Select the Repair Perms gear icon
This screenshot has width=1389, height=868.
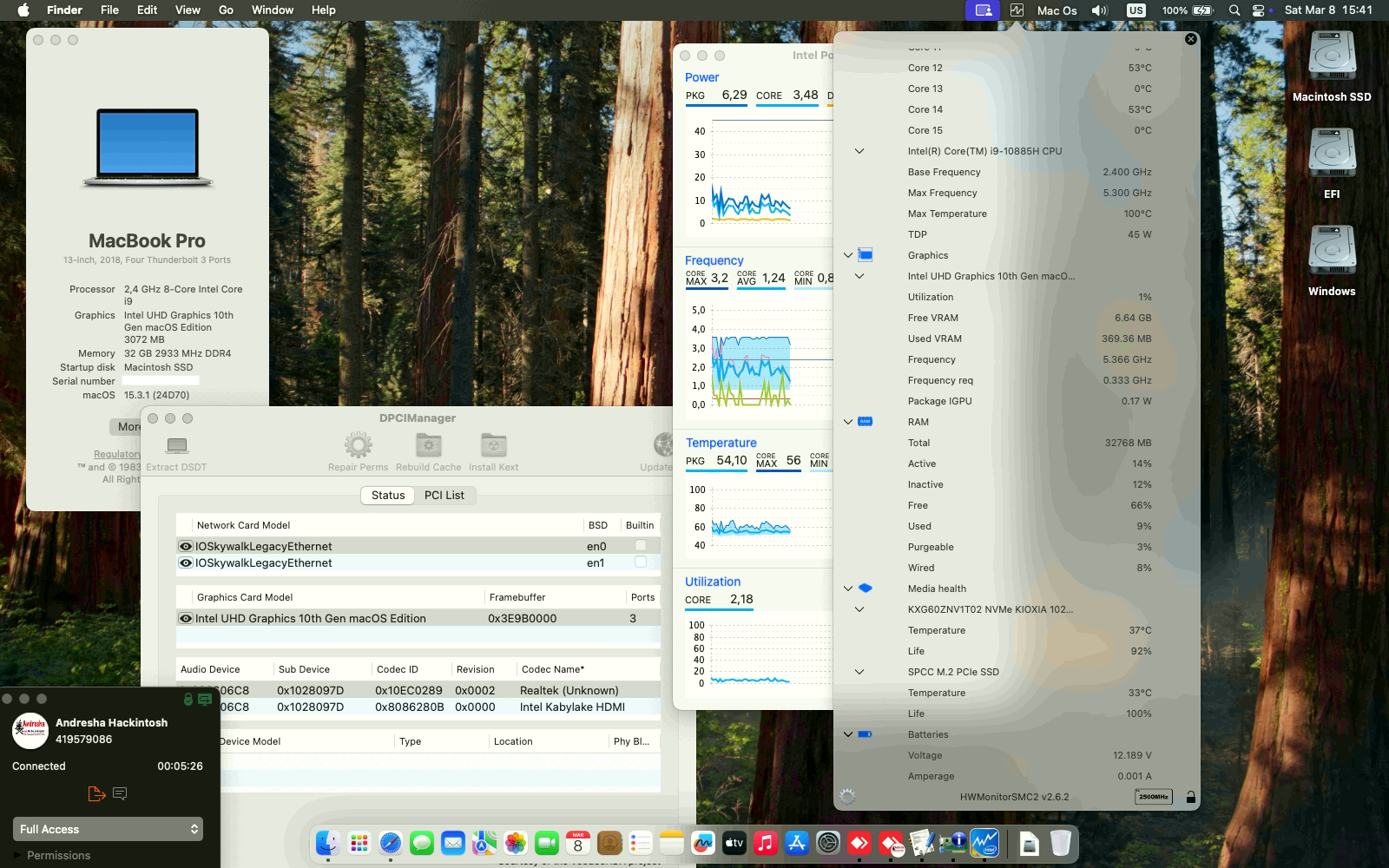pyautogui.click(x=359, y=445)
